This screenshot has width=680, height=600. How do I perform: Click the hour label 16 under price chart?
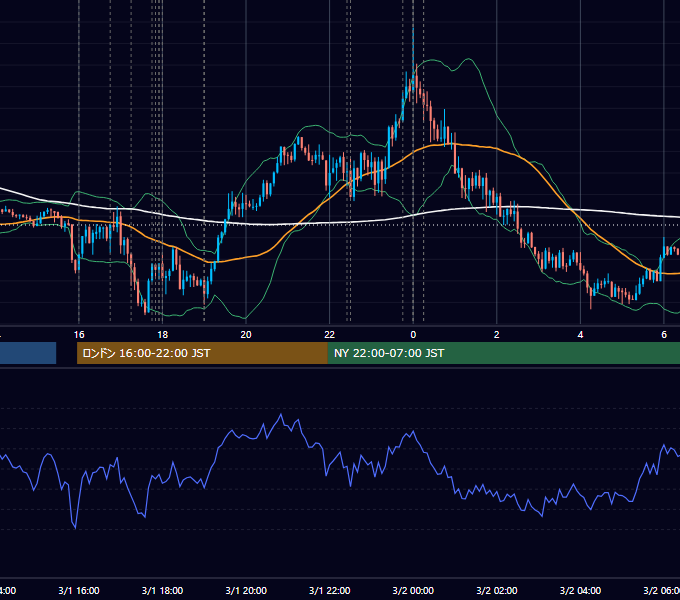[79, 335]
